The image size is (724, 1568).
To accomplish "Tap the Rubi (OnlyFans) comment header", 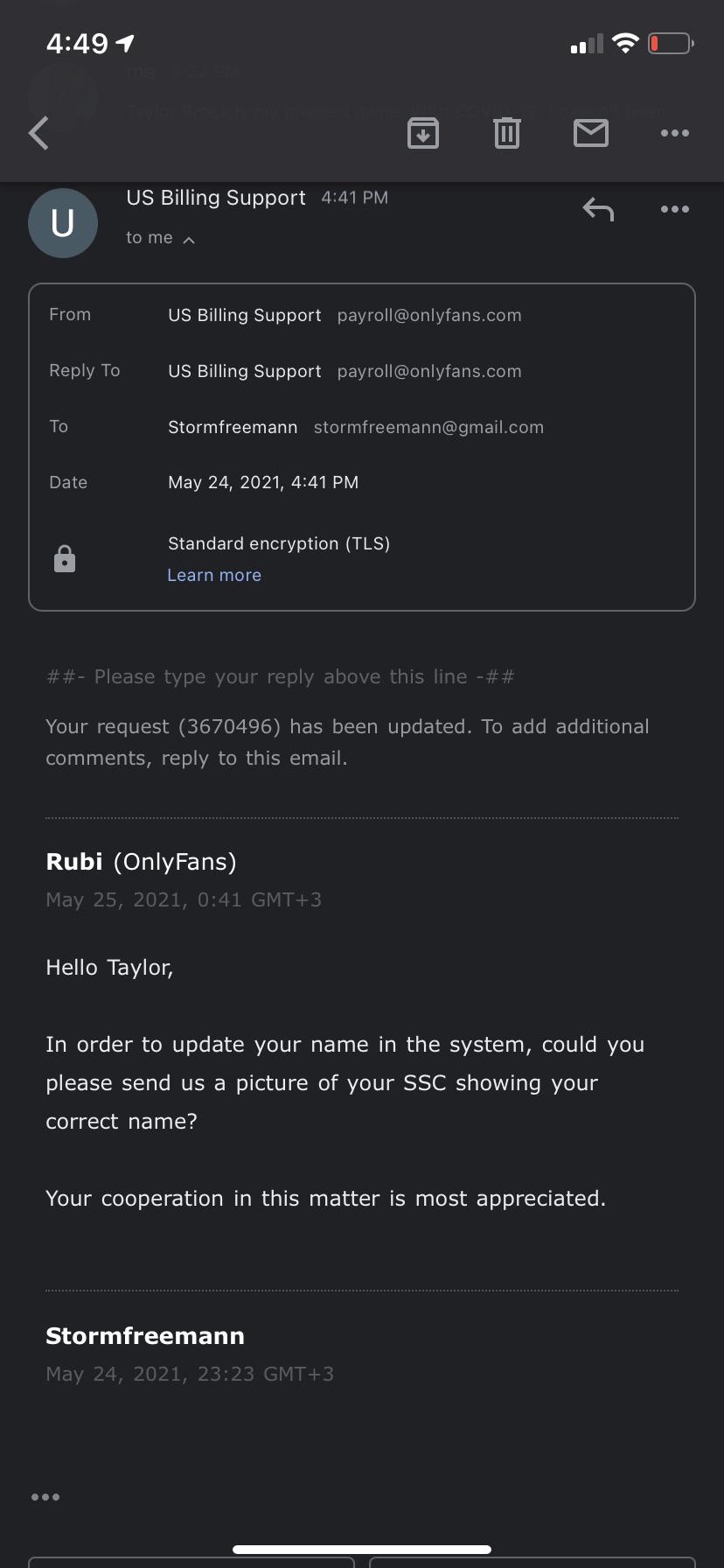I will coord(141,862).
